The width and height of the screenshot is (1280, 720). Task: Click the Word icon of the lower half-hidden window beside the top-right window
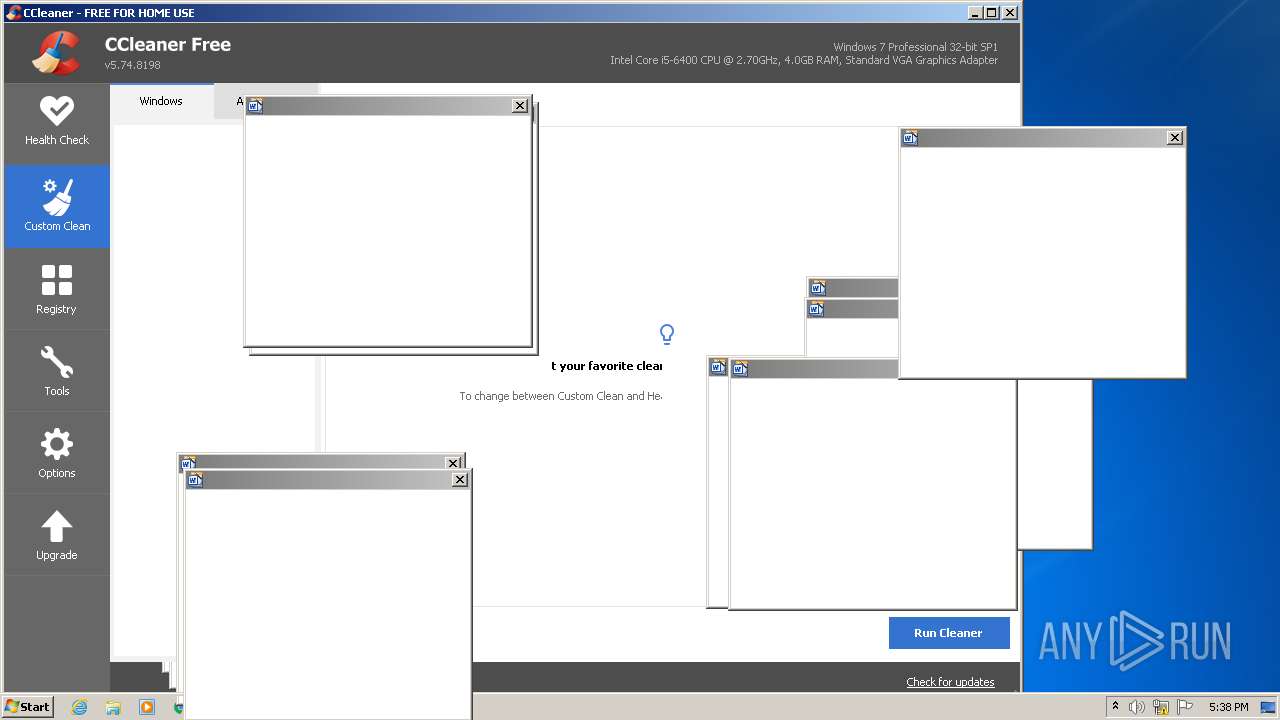pyautogui.click(x=817, y=309)
